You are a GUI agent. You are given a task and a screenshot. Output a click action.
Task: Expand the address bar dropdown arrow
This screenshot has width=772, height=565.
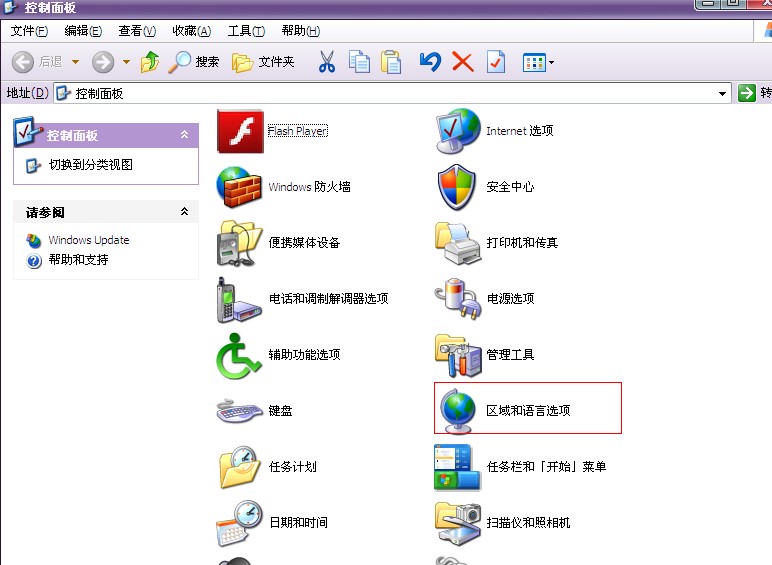723,93
